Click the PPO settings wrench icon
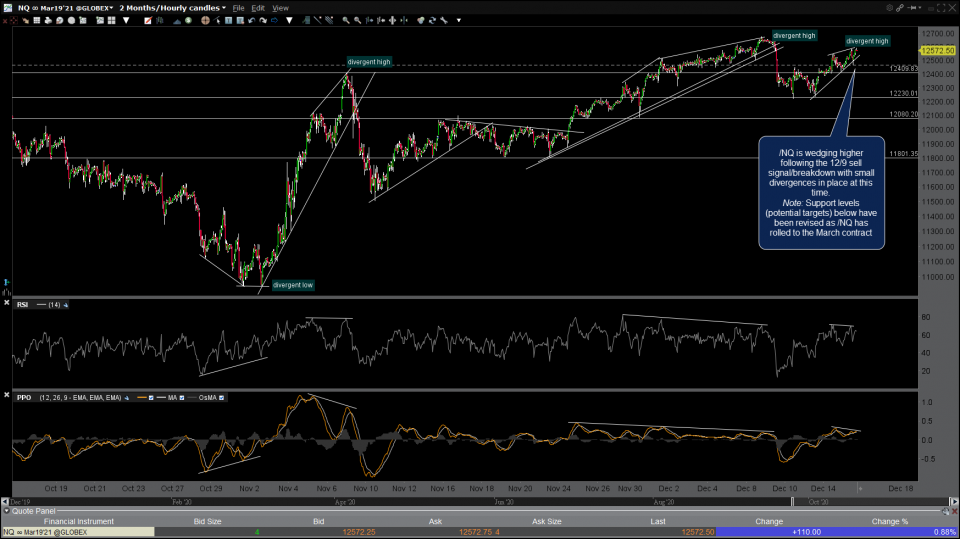 [x=127, y=398]
